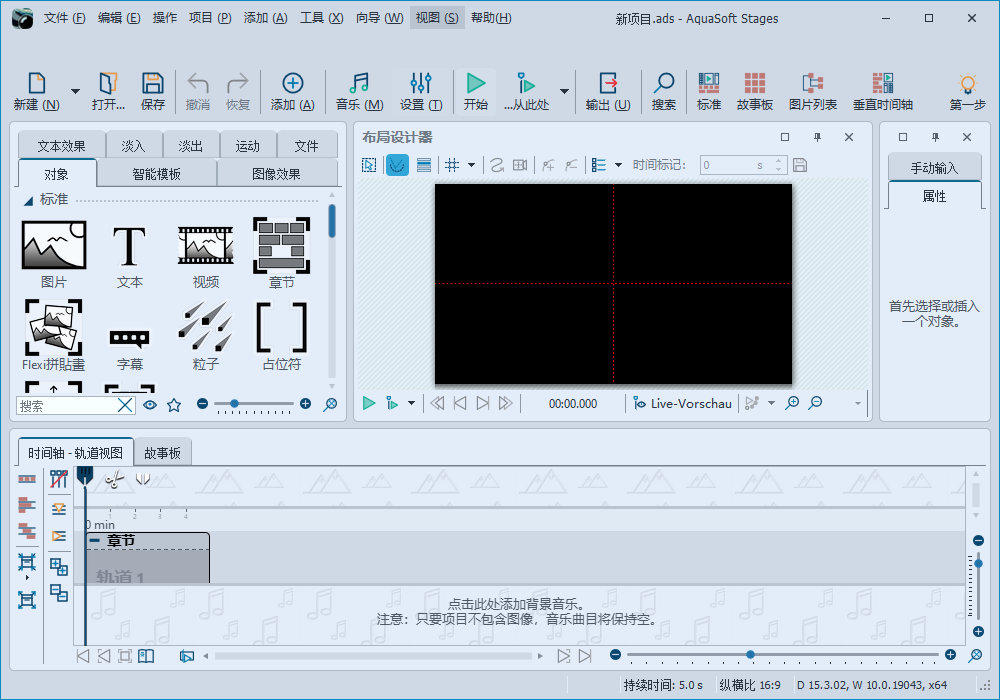The image size is (1000, 700).
Task: Toggle the scissors cut tool on timeline
Action: tap(114, 479)
